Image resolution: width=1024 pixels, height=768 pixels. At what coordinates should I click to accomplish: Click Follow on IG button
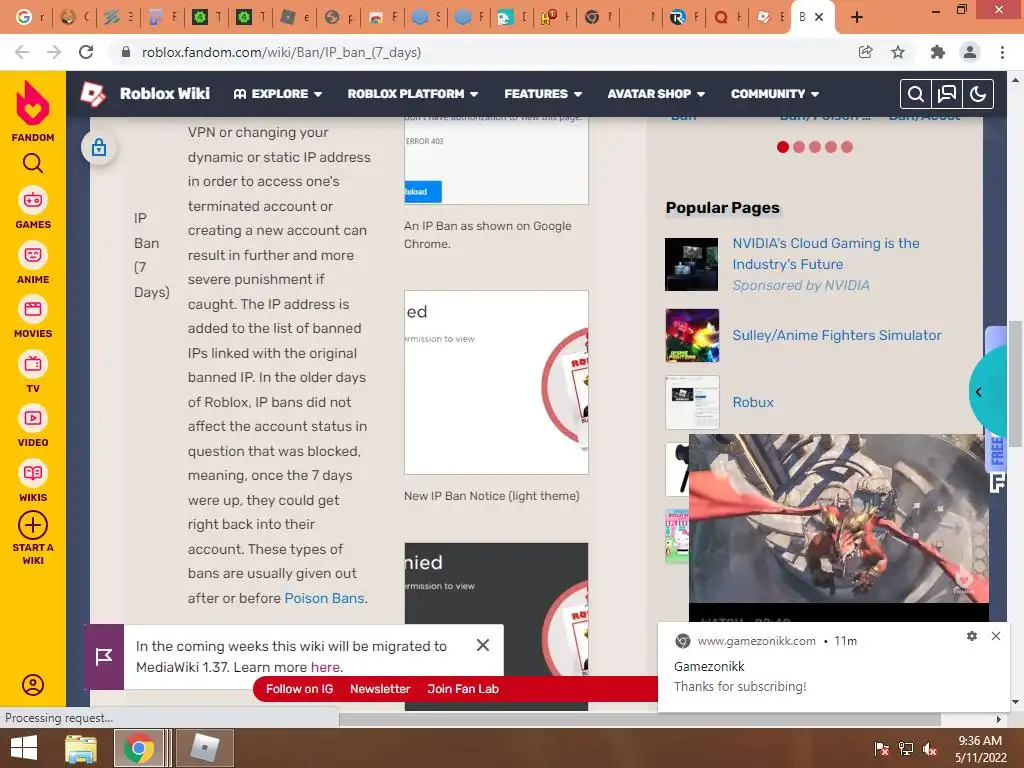tap(299, 689)
